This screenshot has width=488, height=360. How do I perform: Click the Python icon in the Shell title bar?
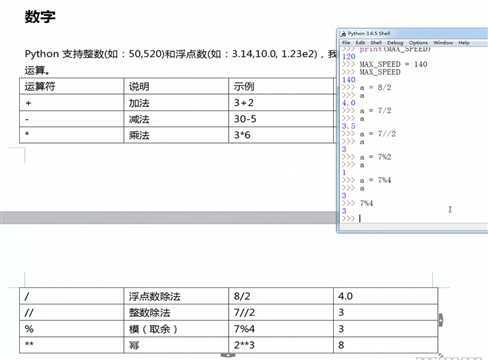[343, 34]
